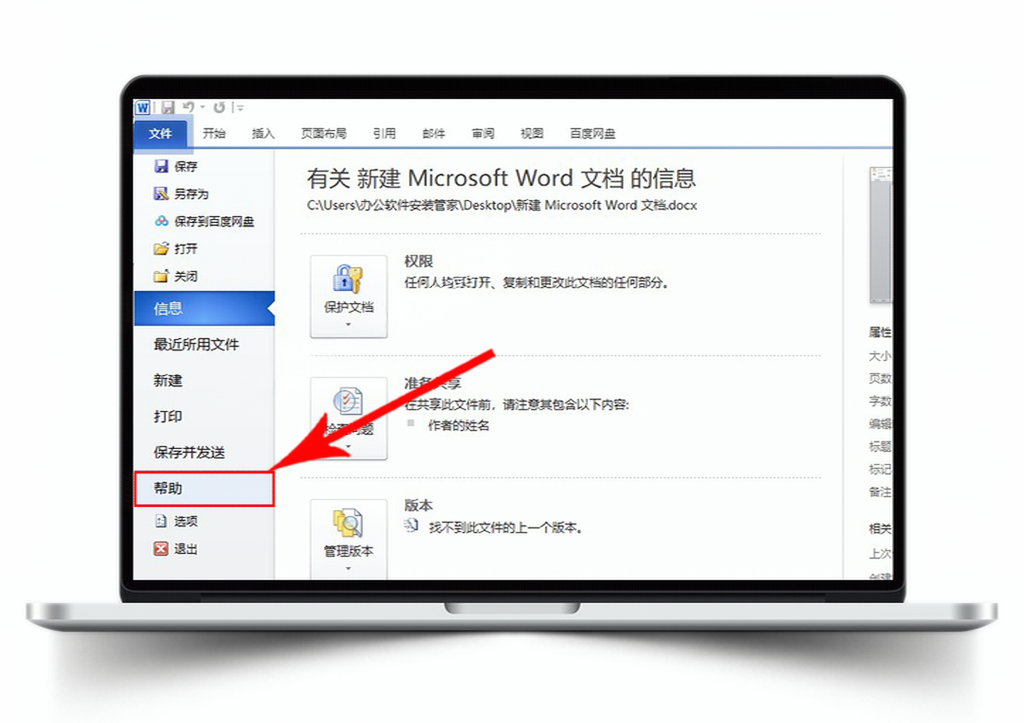Click the 退出 red X icon

point(161,549)
